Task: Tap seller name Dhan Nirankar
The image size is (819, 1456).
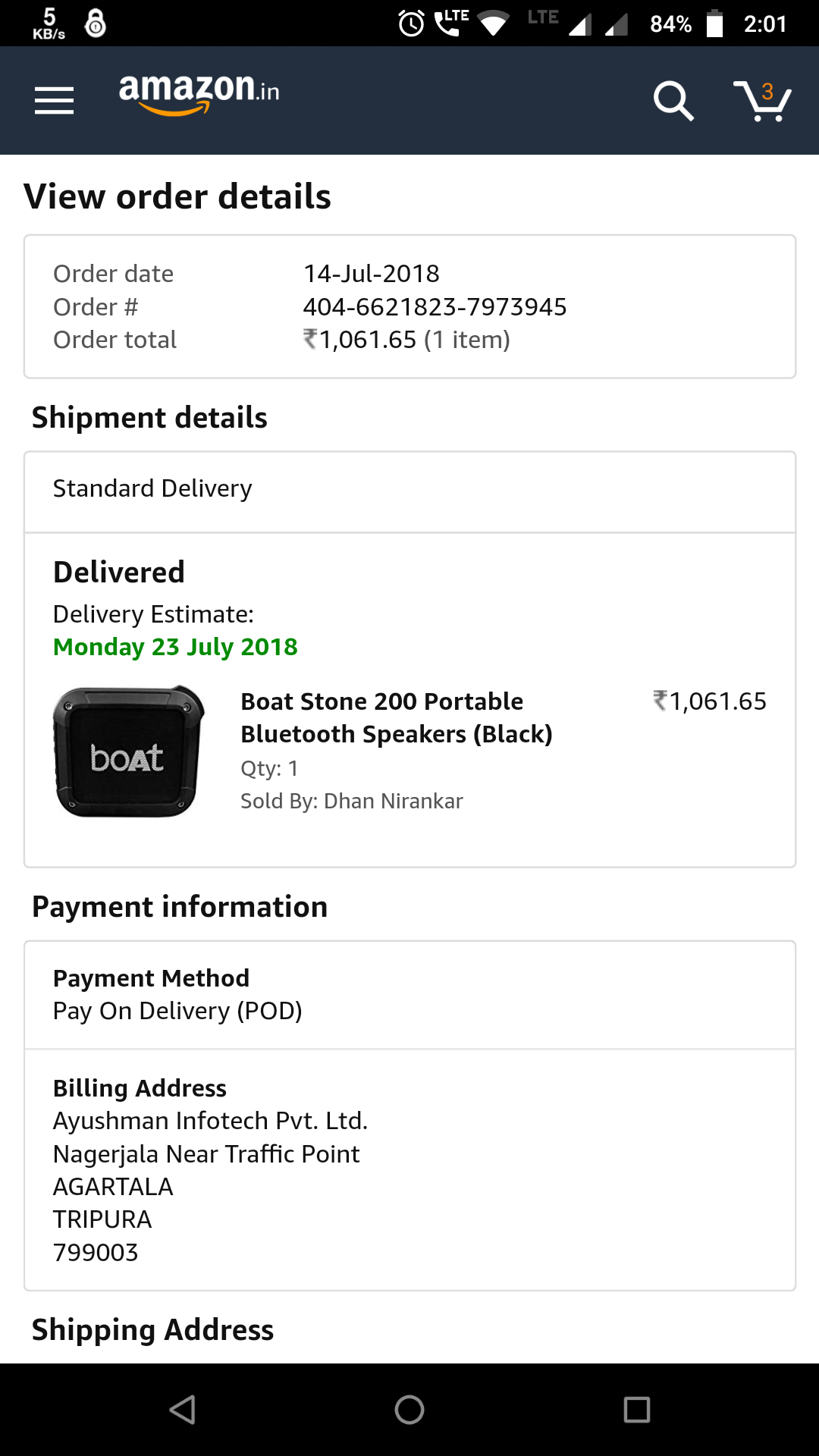Action: coord(393,801)
